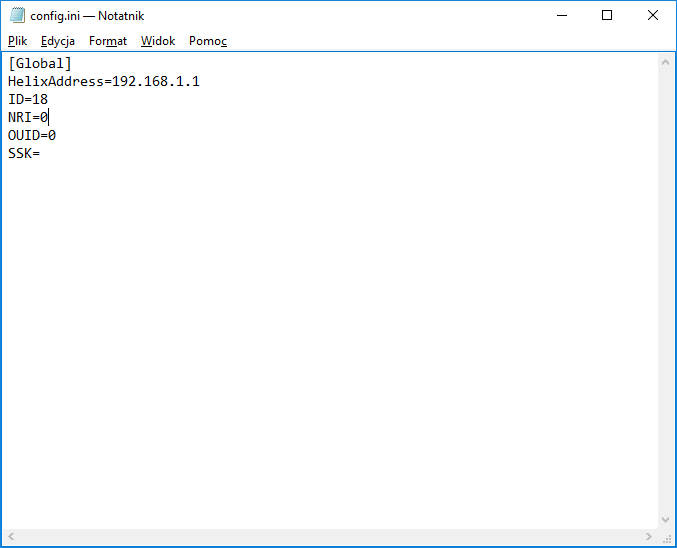Image resolution: width=677 pixels, height=548 pixels.
Task: Close the config.ini Notatnik window
Action: 653,15
